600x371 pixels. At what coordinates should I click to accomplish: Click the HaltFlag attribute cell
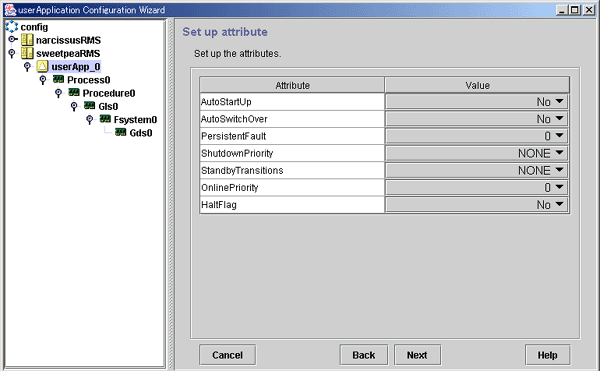pyautogui.click(x=292, y=205)
